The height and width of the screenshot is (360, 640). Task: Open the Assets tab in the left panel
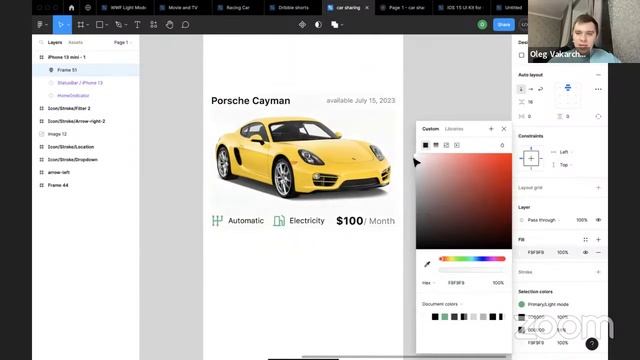click(76, 42)
